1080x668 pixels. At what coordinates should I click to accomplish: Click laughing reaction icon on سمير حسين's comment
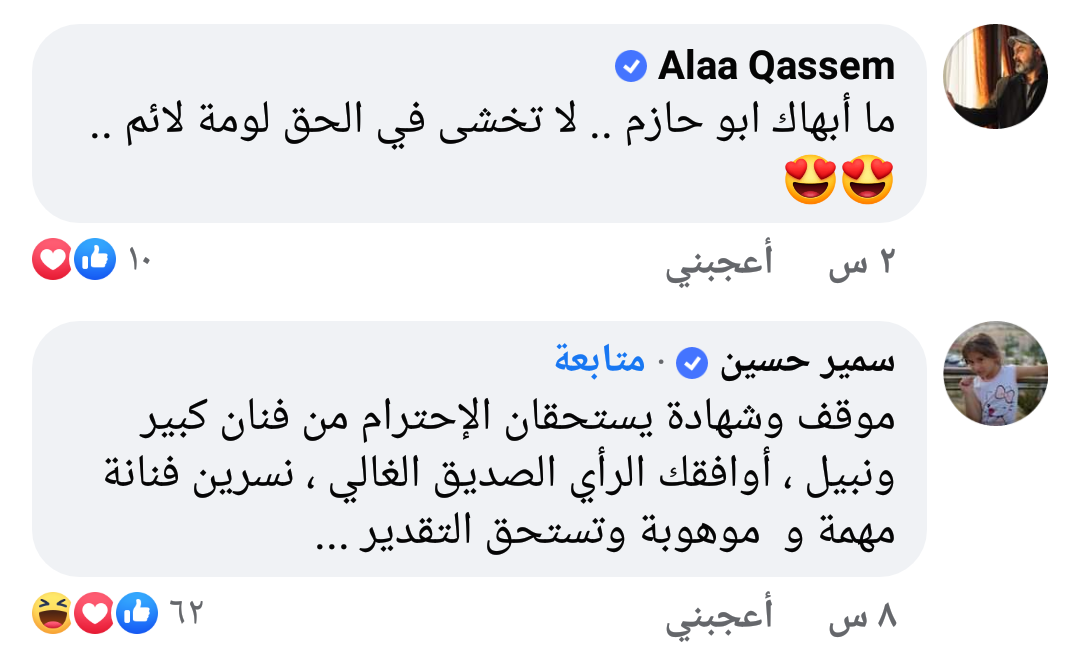[x=52, y=612]
